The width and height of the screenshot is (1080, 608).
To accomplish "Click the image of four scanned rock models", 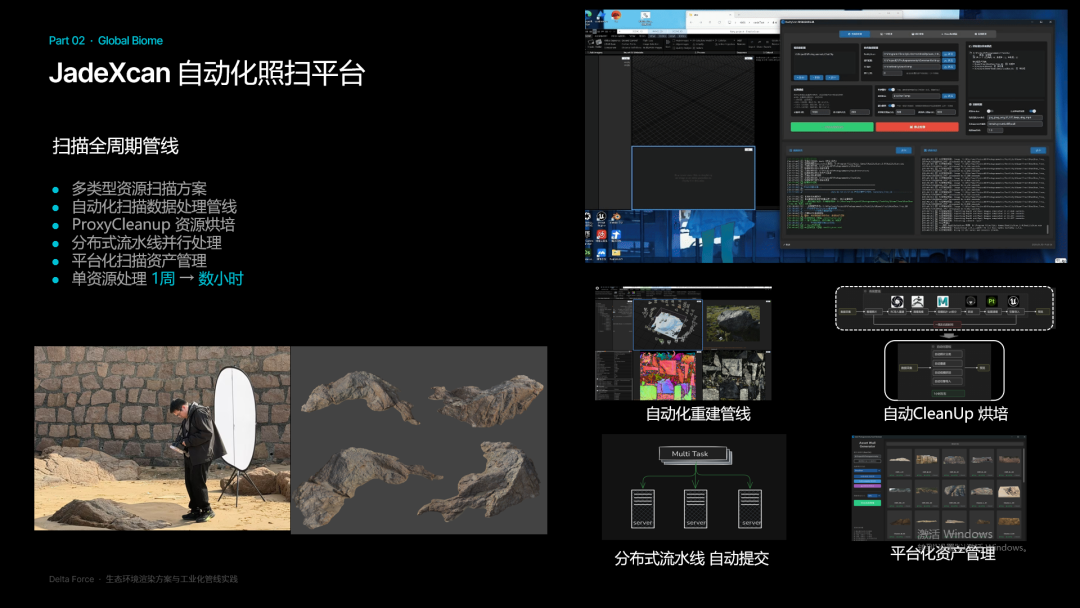I will click(x=419, y=440).
